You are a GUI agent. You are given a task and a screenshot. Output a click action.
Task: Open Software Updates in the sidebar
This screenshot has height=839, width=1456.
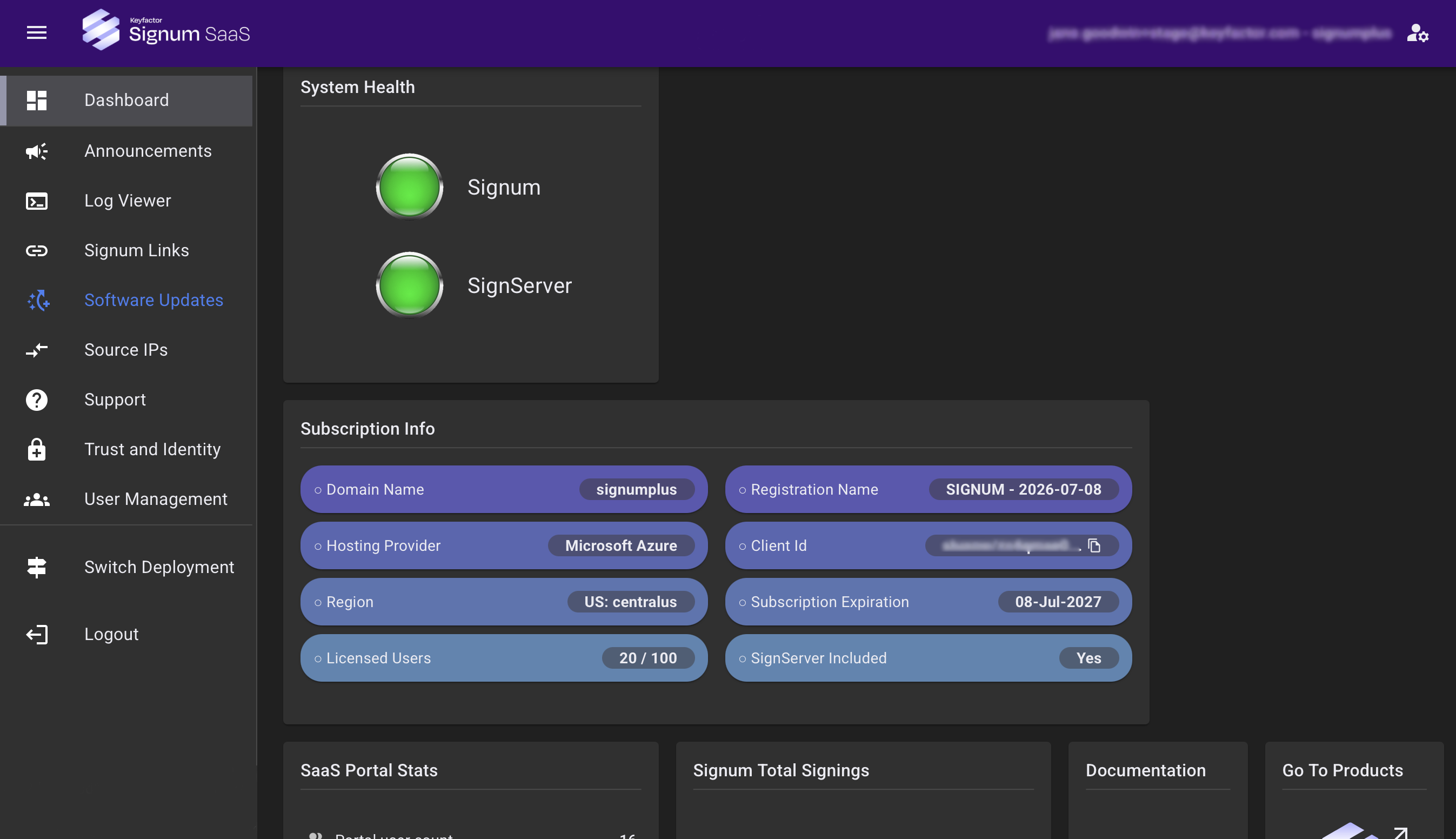tap(126, 300)
